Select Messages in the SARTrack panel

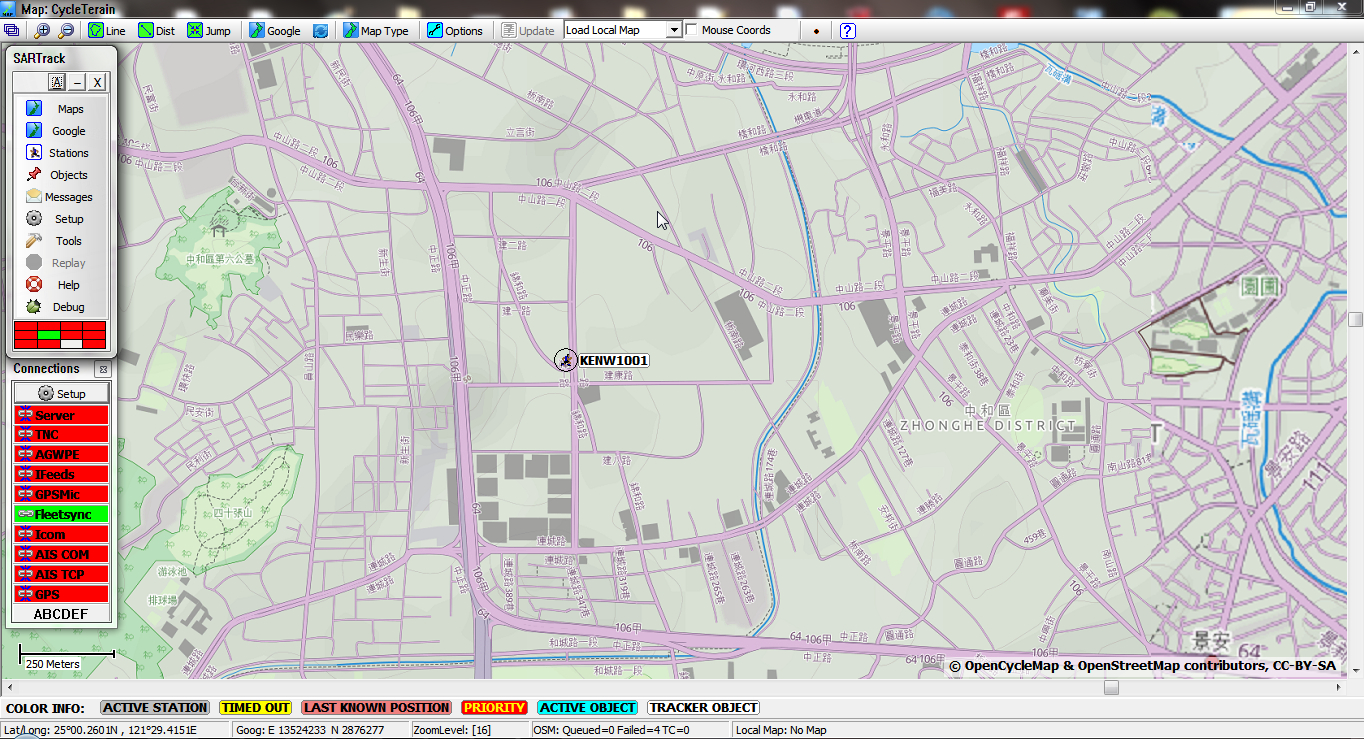68,197
